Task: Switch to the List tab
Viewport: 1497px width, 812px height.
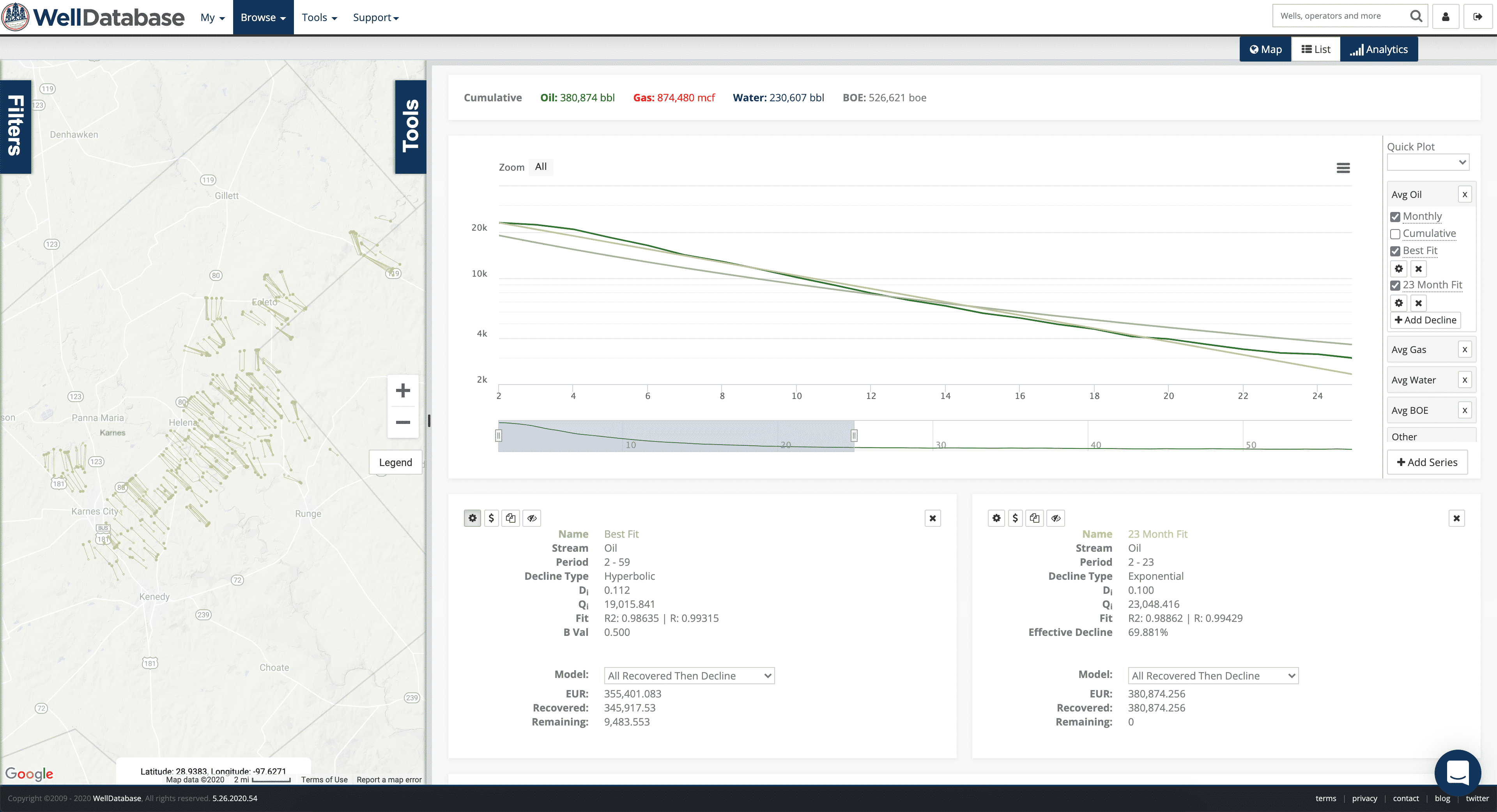Action: click(x=1316, y=49)
